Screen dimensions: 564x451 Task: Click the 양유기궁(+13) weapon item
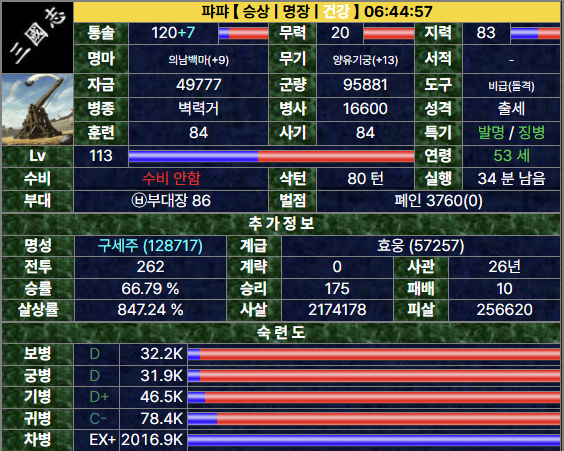pyautogui.click(x=365, y=60)
